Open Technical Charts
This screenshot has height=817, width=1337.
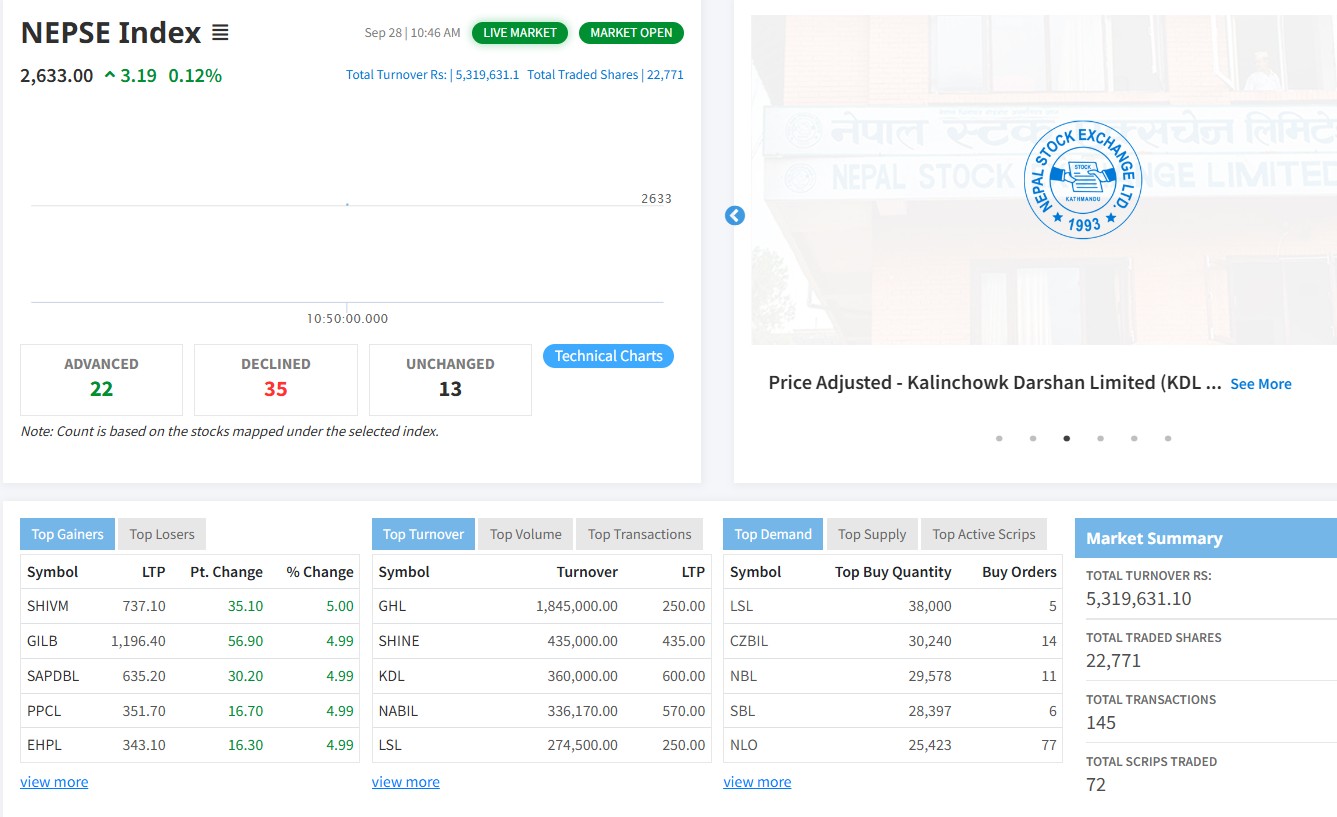click(608, 356)
